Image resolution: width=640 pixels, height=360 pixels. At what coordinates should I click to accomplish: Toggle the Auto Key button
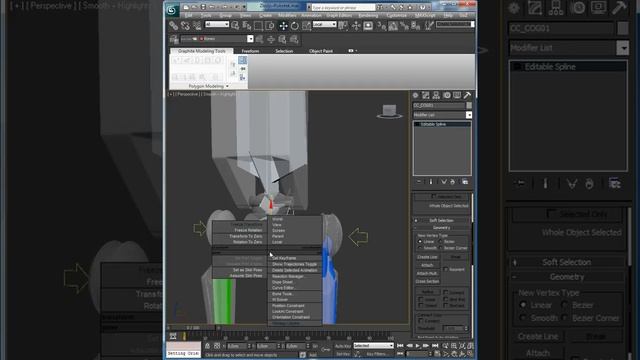click(x=342, y=346)
